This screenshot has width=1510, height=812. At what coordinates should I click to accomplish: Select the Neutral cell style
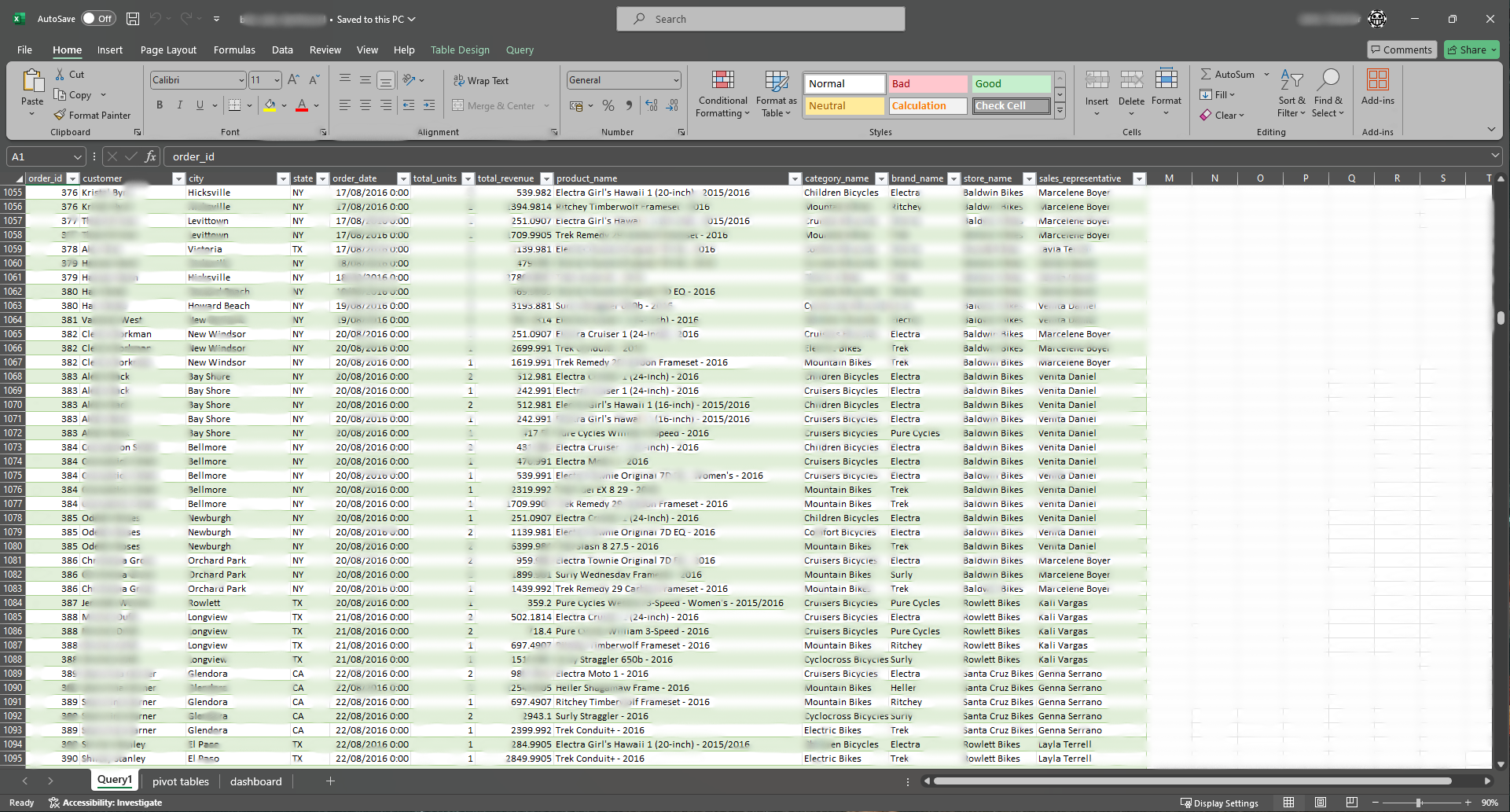844,106
